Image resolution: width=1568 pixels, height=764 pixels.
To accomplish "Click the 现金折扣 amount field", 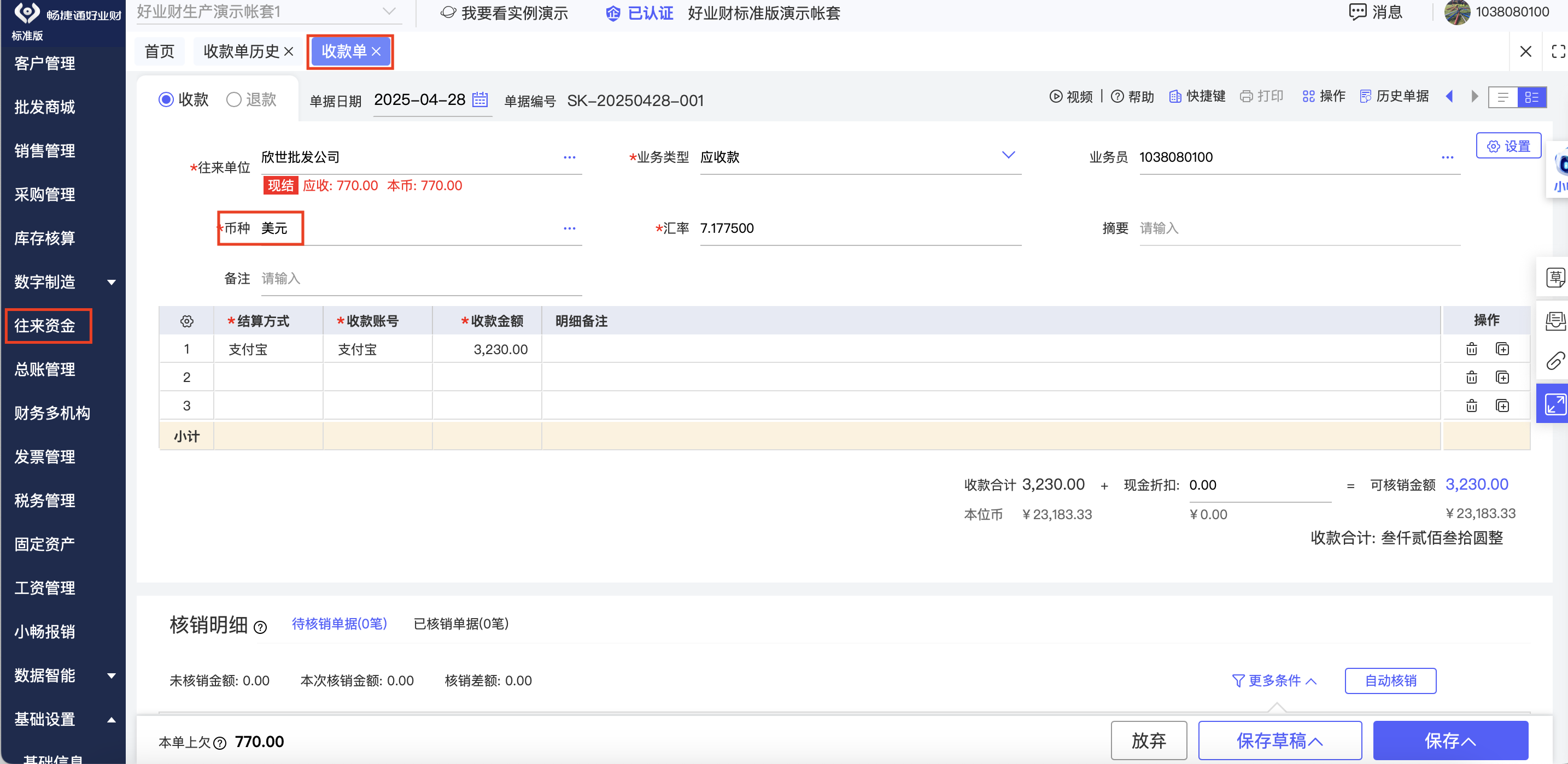I will [x=1260, y=485].
